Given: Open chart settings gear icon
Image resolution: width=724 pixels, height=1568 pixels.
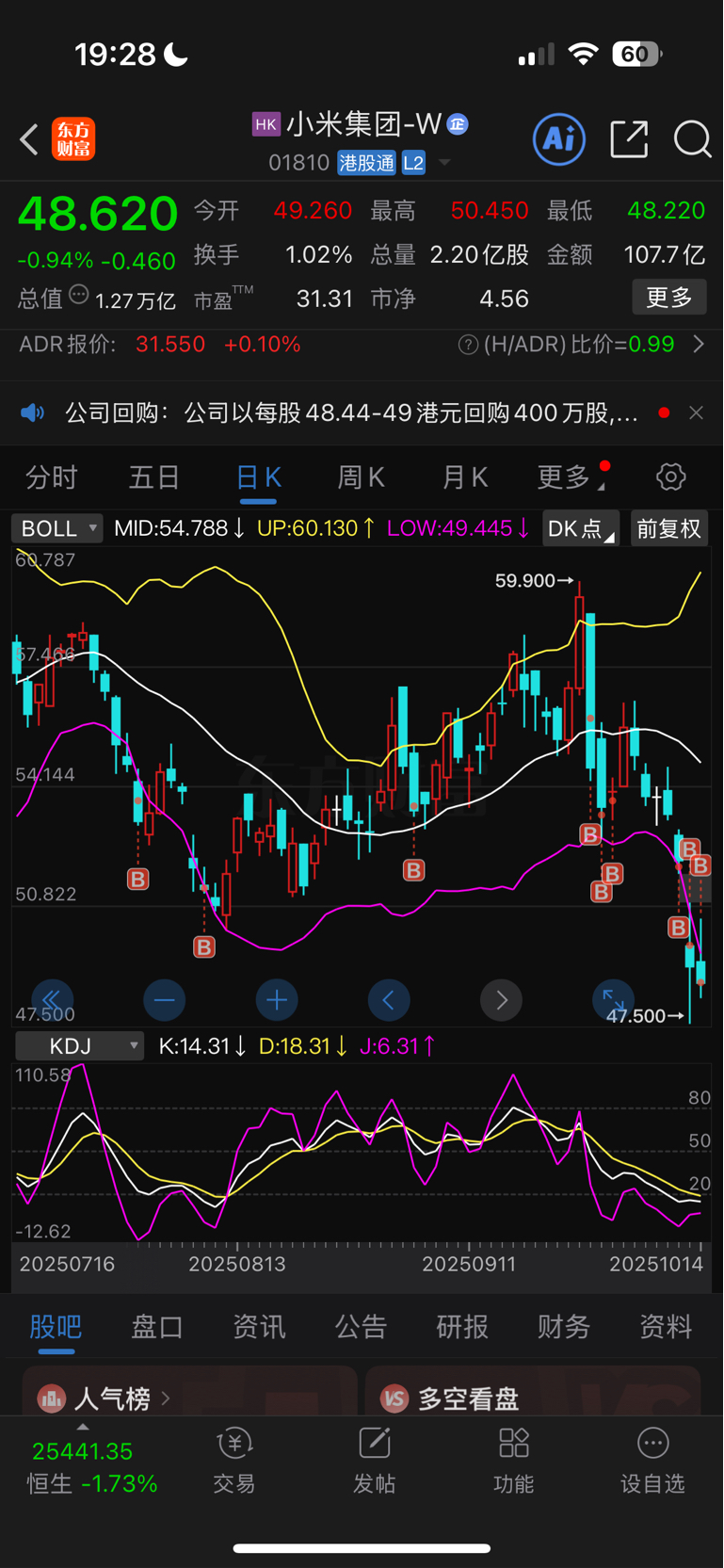Looking at the screenshot, I should click(670, 477).
